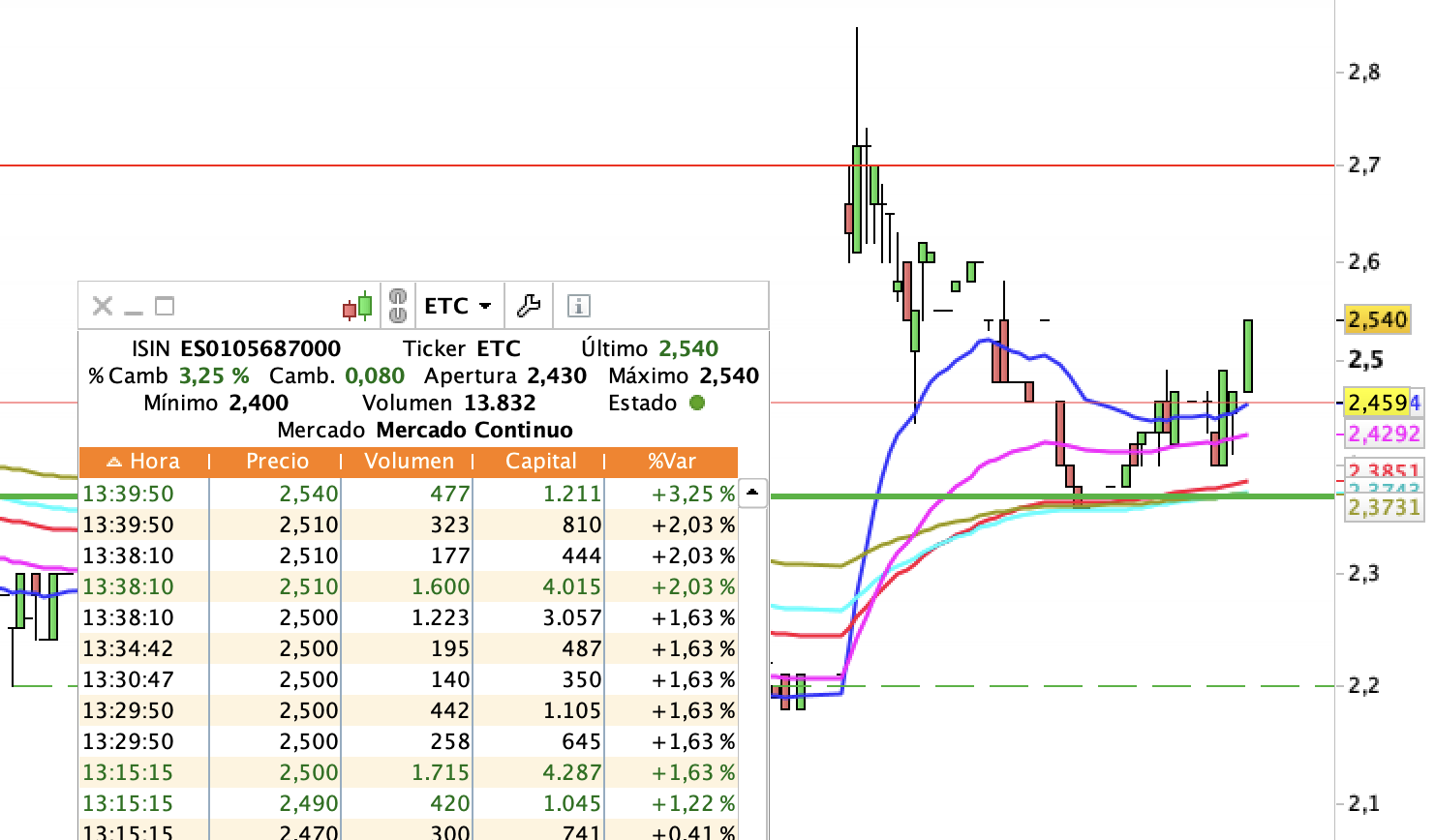The height and width of the screenshot is (840, 1435).
Task: Select the +1,22 % variation cell
Action: click(693, 803)
